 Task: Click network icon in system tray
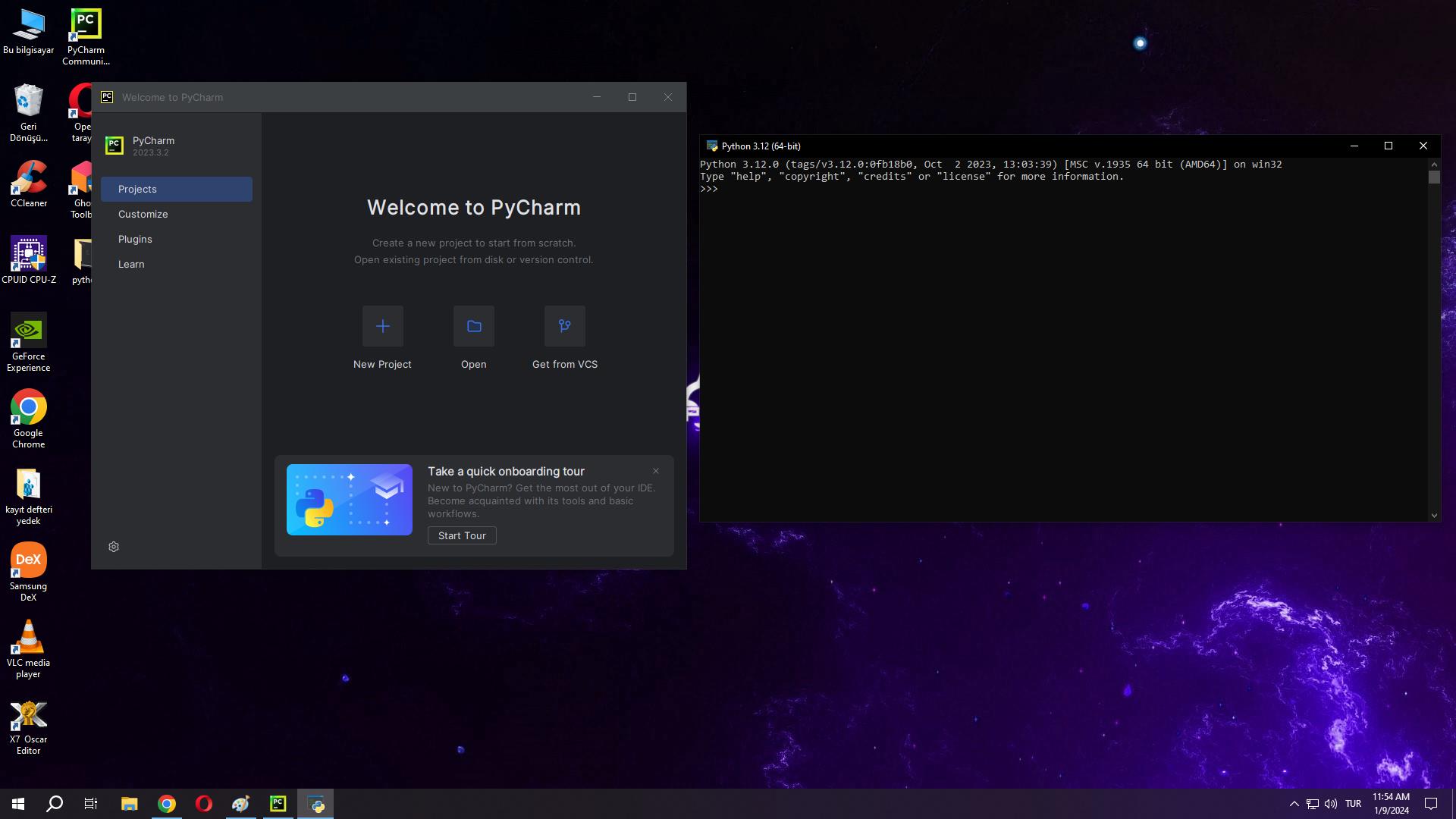1313,804
